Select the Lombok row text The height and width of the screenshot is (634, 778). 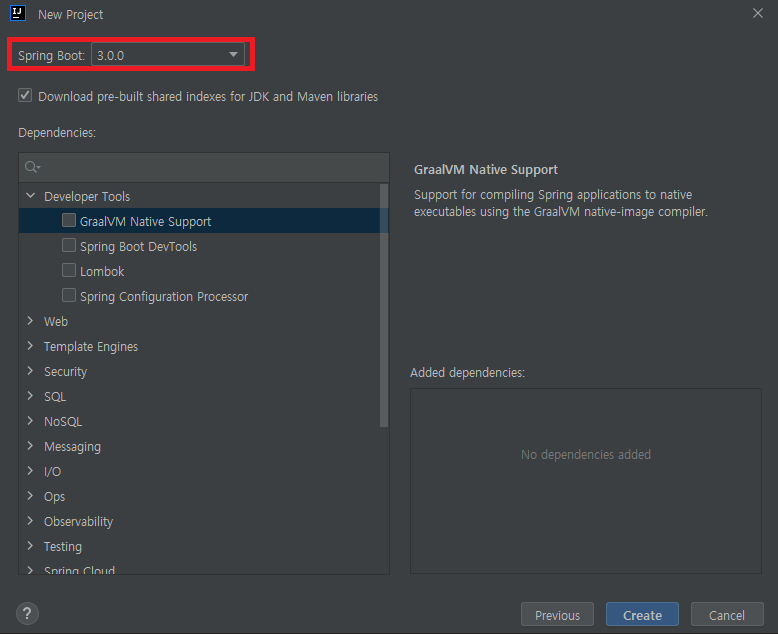point(102,271)
